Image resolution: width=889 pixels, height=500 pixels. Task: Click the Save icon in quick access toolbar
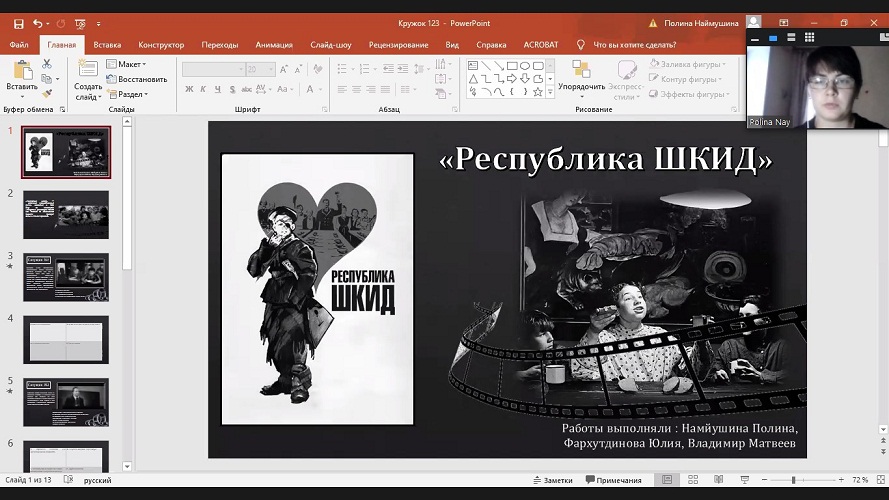point(19,23)
